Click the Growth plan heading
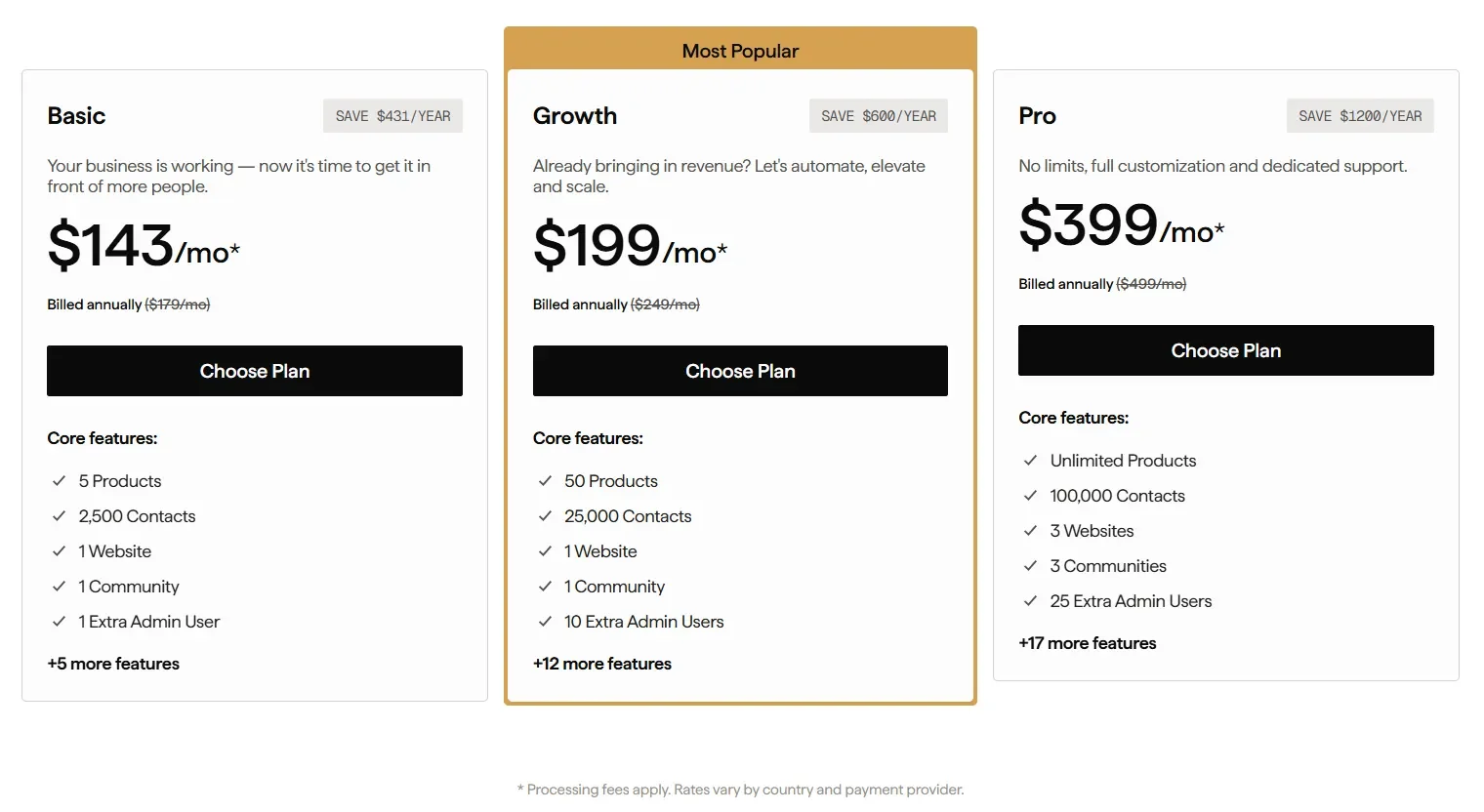The height and width of the screenshot is (812, 1484). [574, 115]
